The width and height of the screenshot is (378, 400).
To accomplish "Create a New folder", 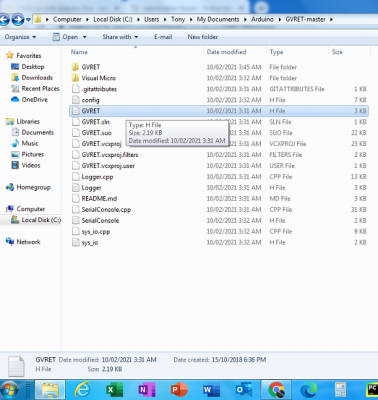I will click(x=203, y=37).
